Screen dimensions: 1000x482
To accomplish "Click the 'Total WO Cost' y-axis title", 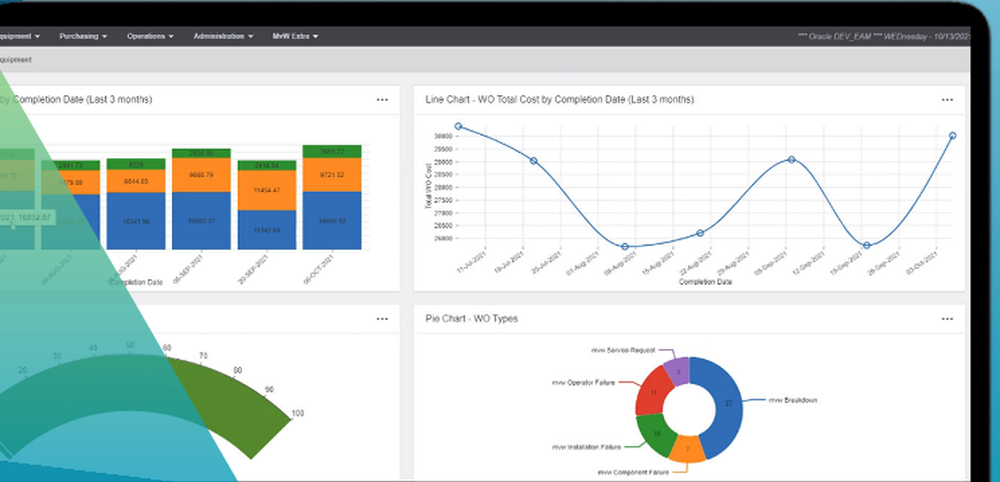I will 429,187.
